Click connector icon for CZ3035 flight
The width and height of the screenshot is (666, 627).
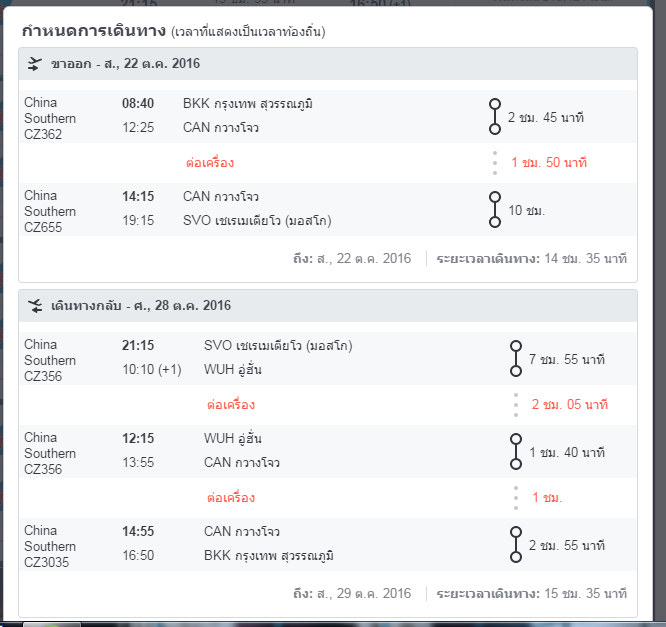point(516,545)
